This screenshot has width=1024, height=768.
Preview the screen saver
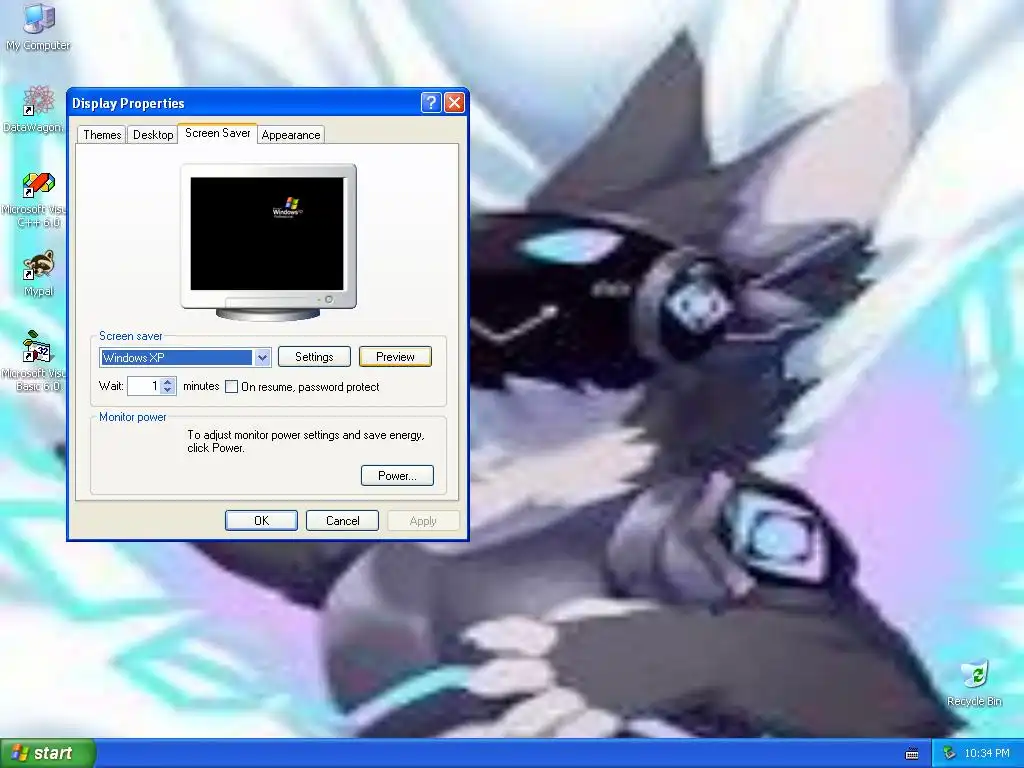[395, 357]
